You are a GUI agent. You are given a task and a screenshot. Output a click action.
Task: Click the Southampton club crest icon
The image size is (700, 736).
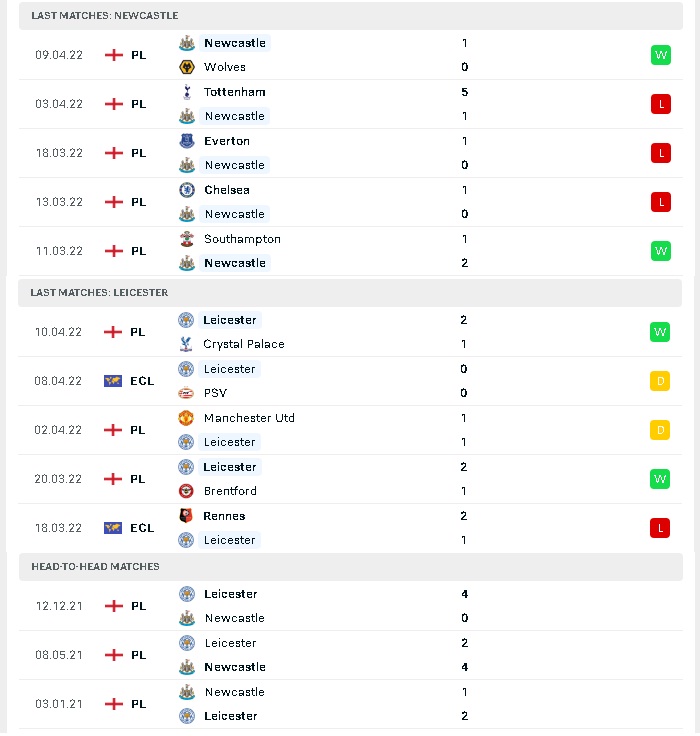tap(187, 239)
